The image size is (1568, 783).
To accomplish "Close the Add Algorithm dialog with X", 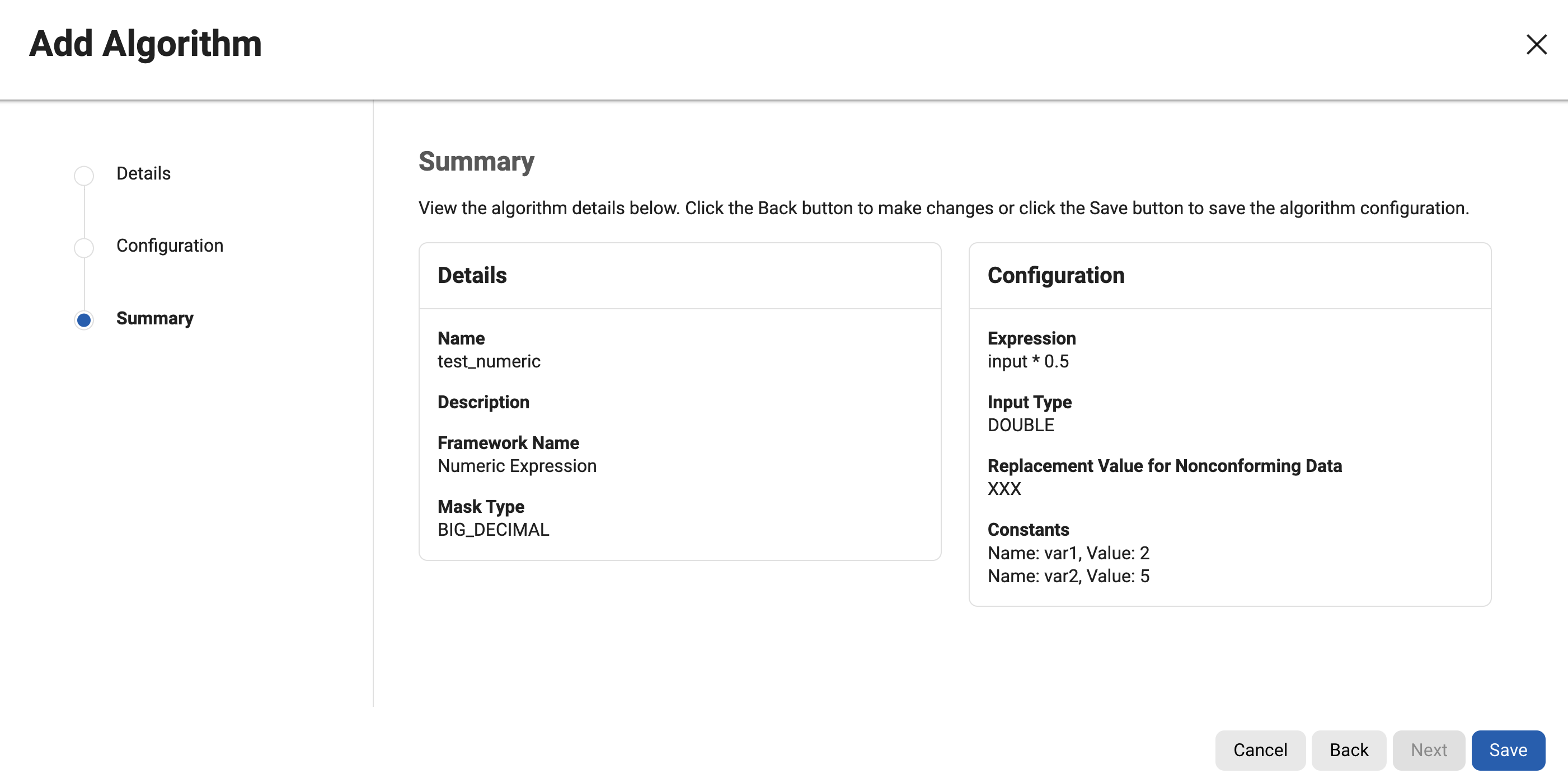I will [x=1536, y=44].
